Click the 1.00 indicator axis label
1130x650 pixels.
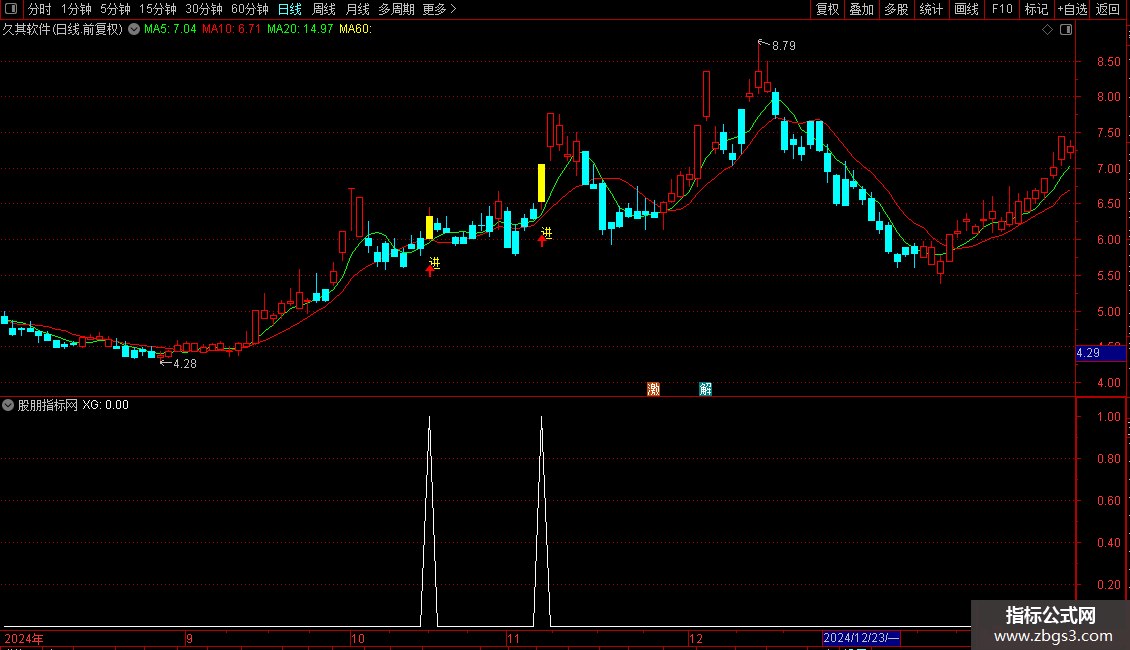pos(1108,417)
